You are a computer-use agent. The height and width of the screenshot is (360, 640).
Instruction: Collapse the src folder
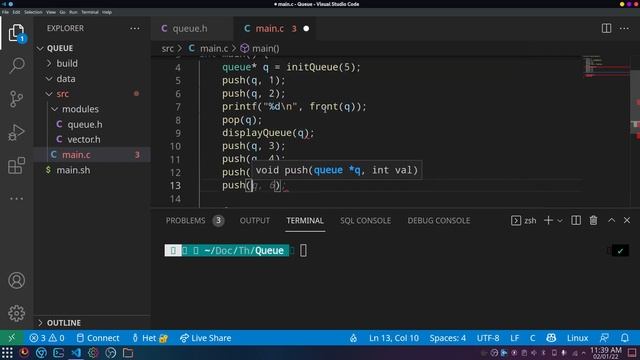pyautogui.click(x=92, y=94)
